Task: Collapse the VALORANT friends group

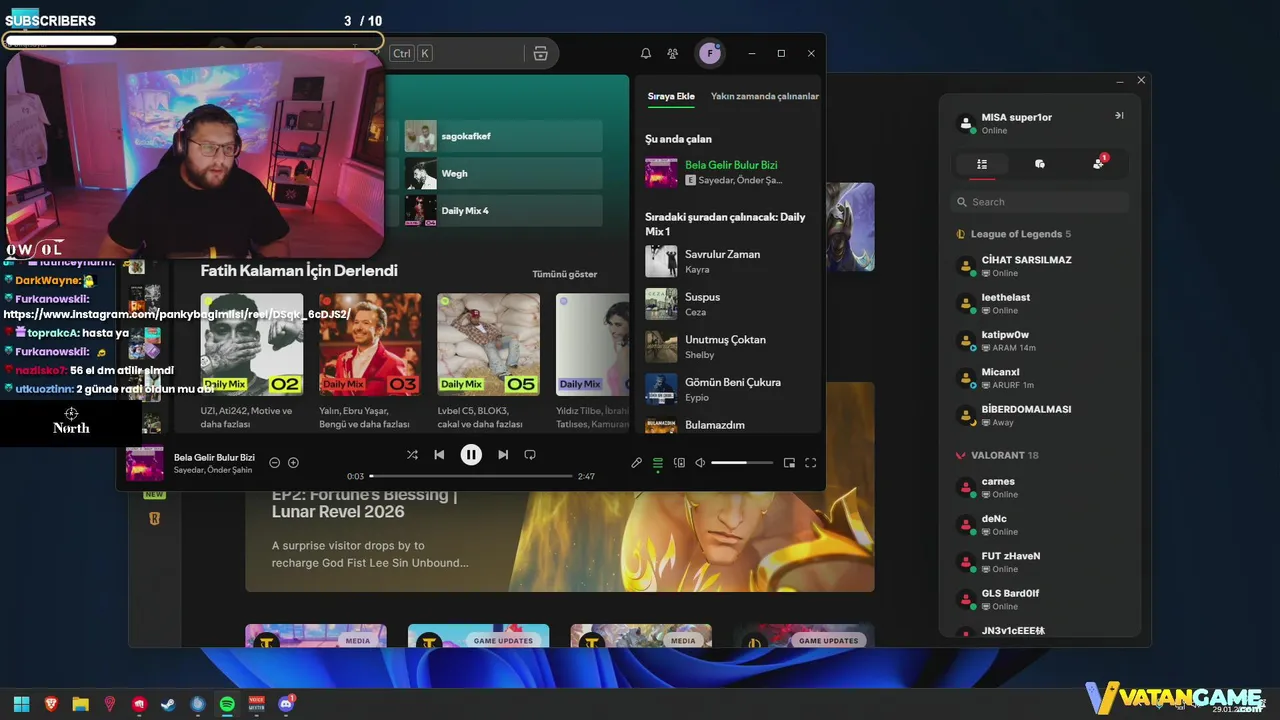Action: [998, 455]
